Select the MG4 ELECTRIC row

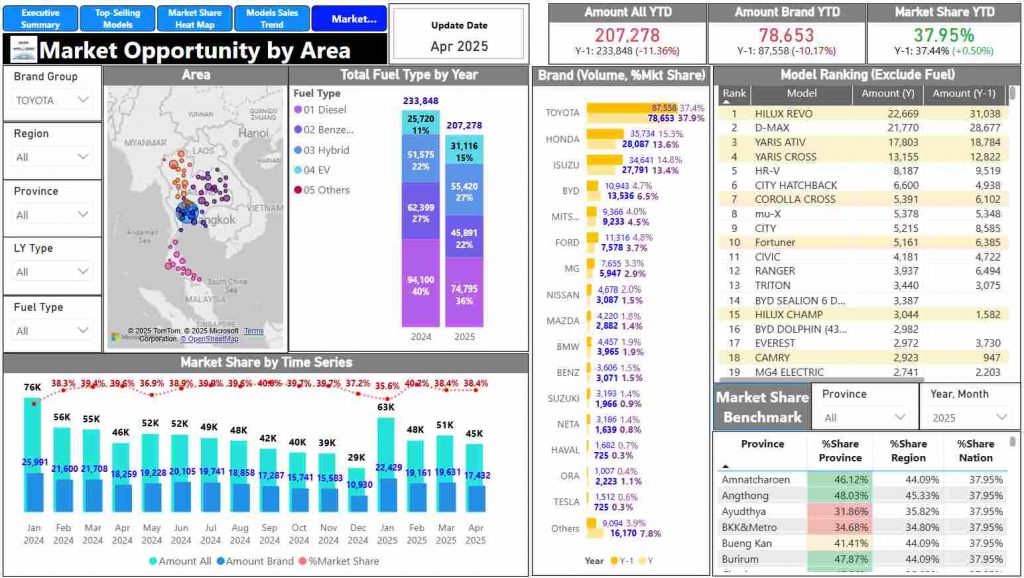pyautogui.click(x=862, y=372)
